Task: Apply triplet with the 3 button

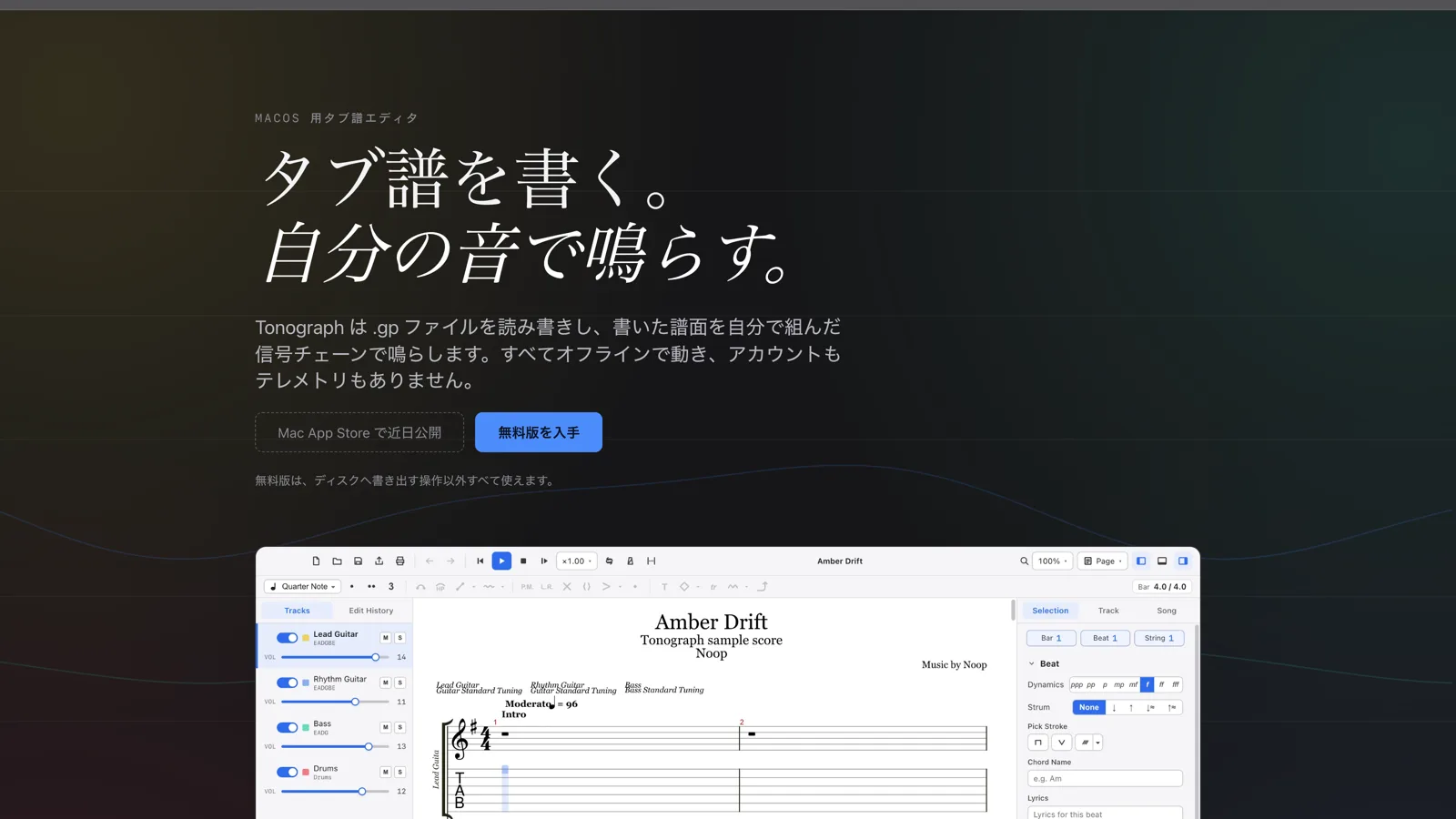Action: pos(391,587)
